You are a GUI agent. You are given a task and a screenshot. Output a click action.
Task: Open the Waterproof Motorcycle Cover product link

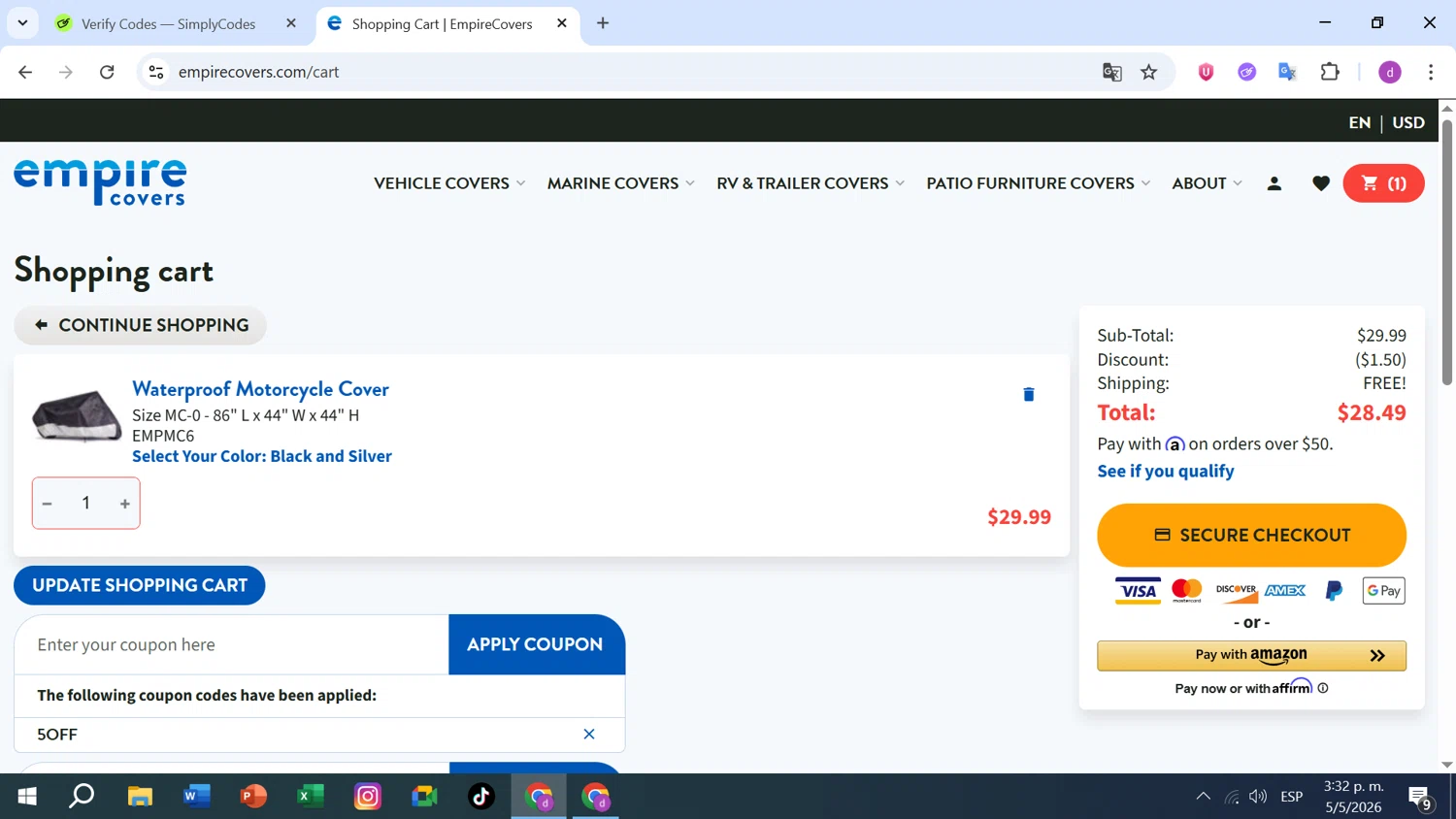tap(260, 389)
